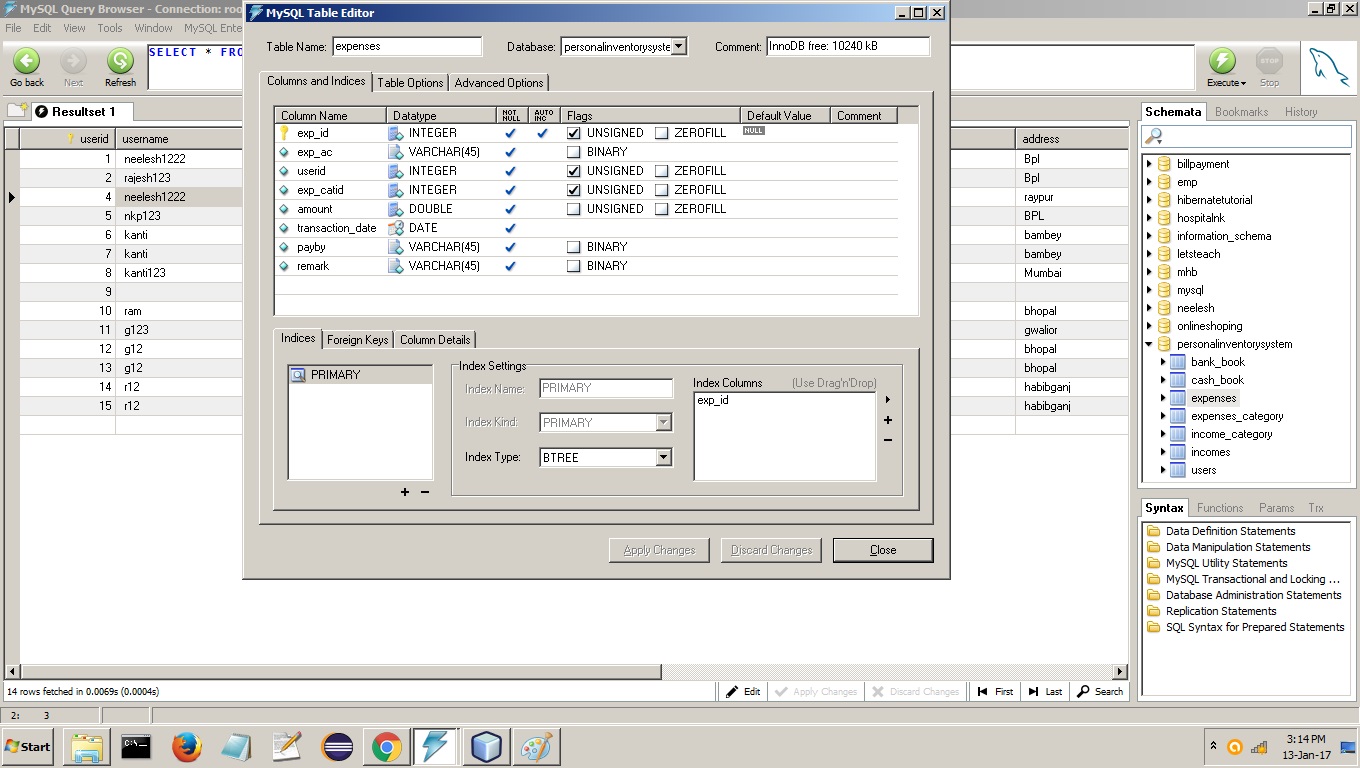Image resolution: width=1360 pixels, height=768 pixels.
Task: Click the Data Definition Statements folder icon
Action: [x=1153, y=531]
